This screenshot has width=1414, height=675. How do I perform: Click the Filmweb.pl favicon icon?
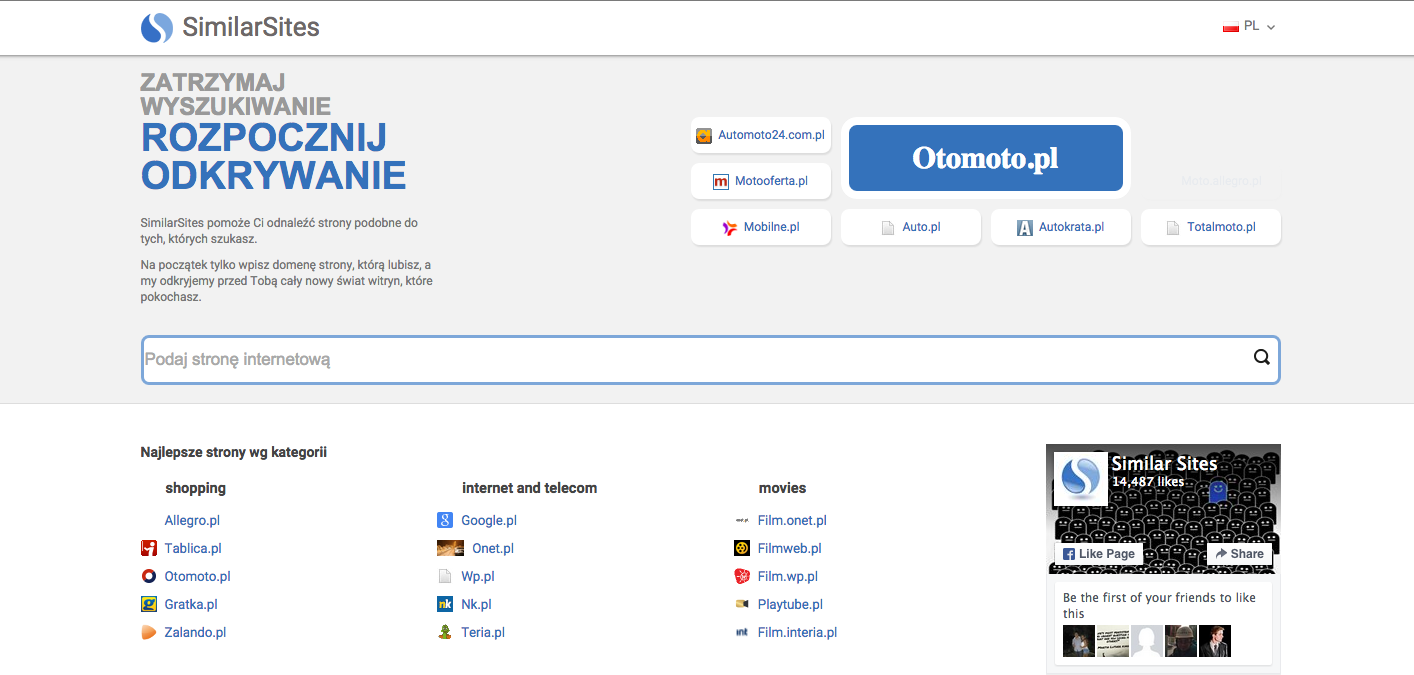[x=742, y=548]
